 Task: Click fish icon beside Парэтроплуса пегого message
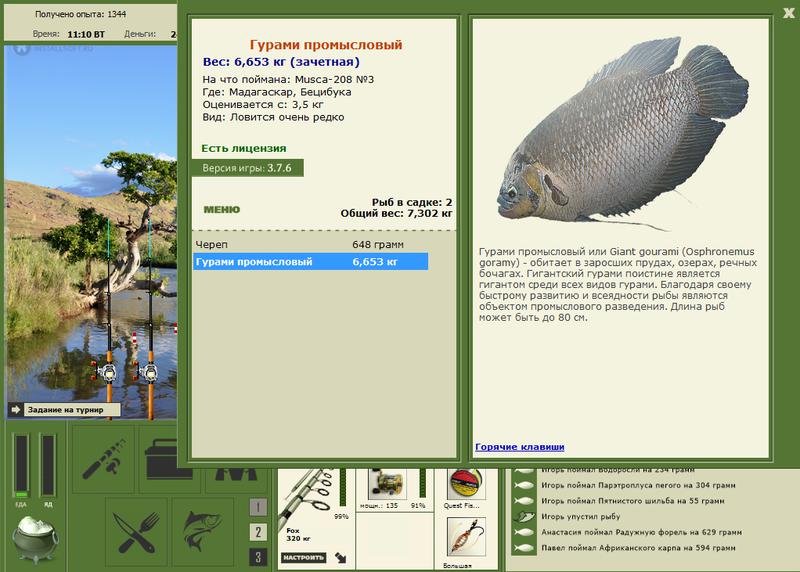(524, 485)
